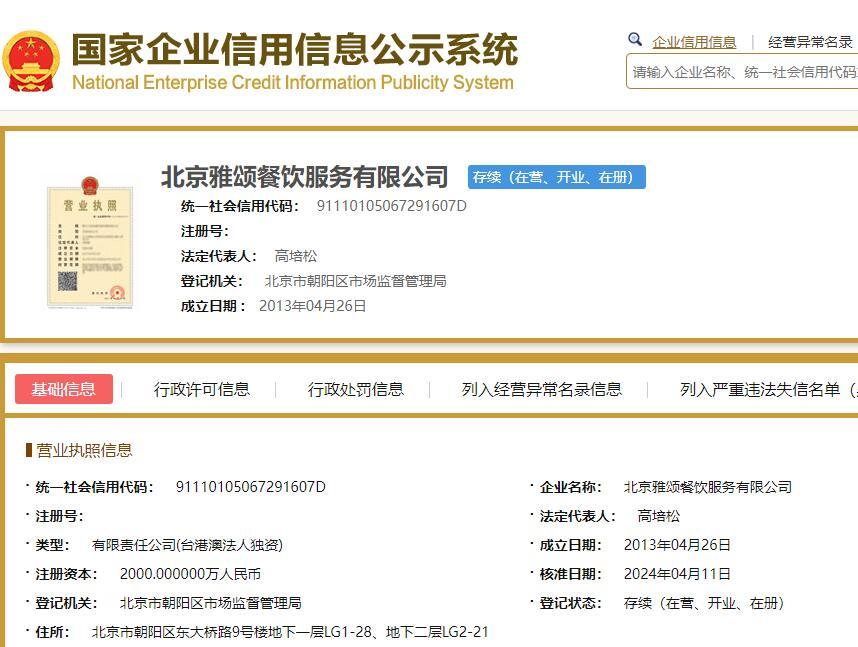Click the national emblem logo
This screenshot has width=858, height=647.
[31, 61]
